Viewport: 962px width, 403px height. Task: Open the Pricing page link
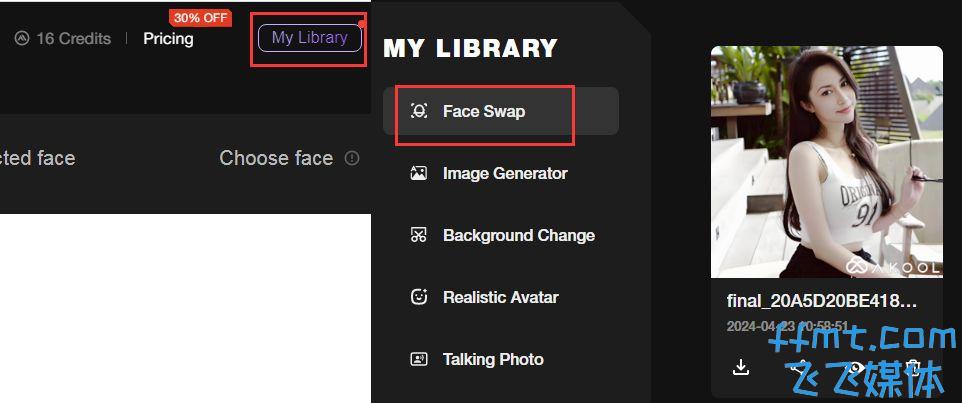point(168,38)
